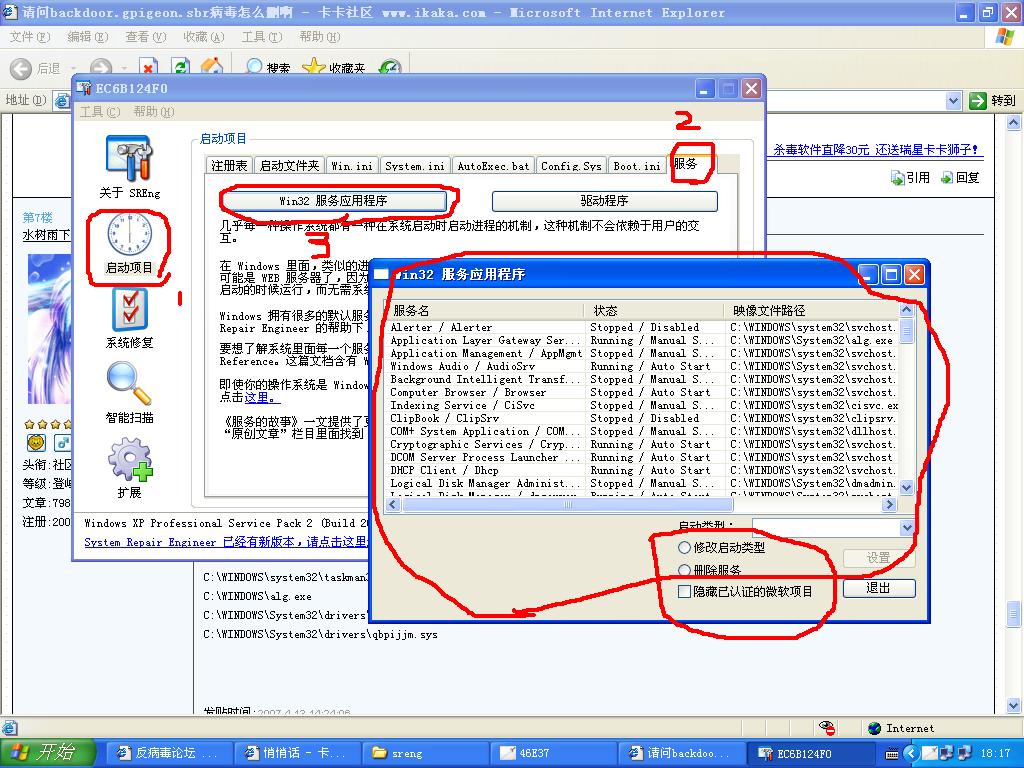
Task: Switch to System.ini tab
Action: [x=414, y=166]
